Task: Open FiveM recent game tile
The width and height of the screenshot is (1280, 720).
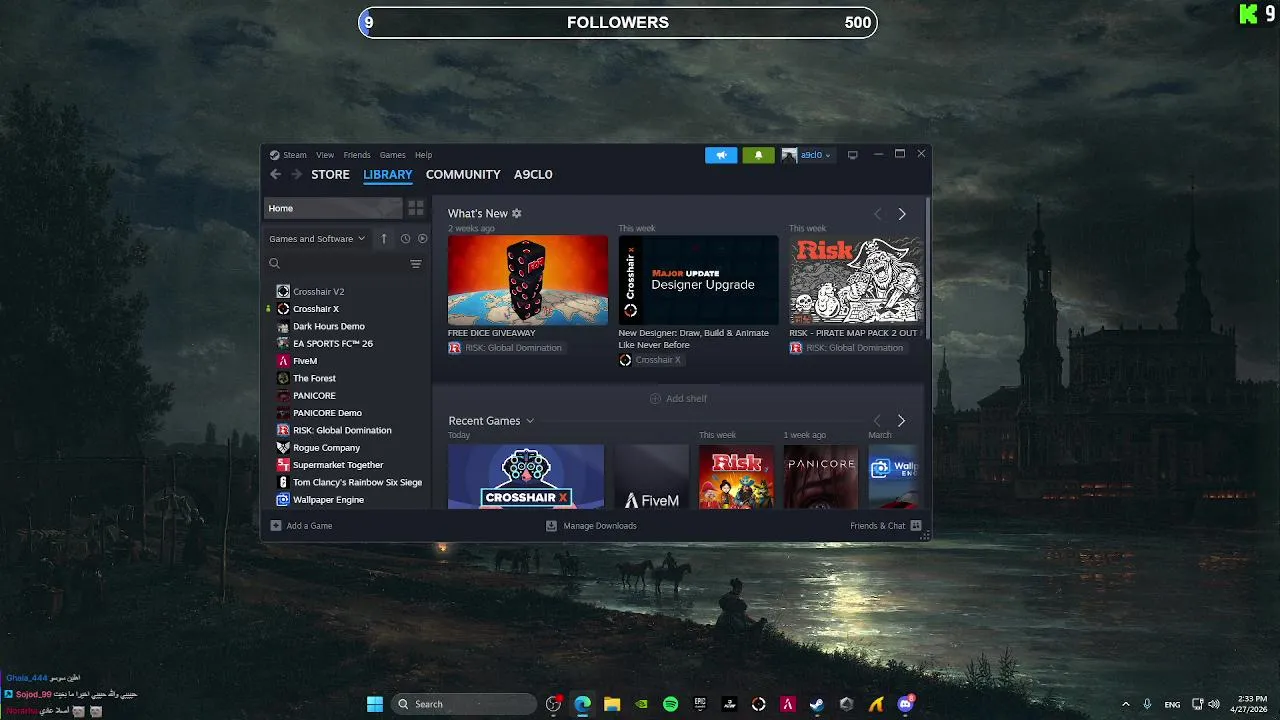Action: tap(652, 476)
